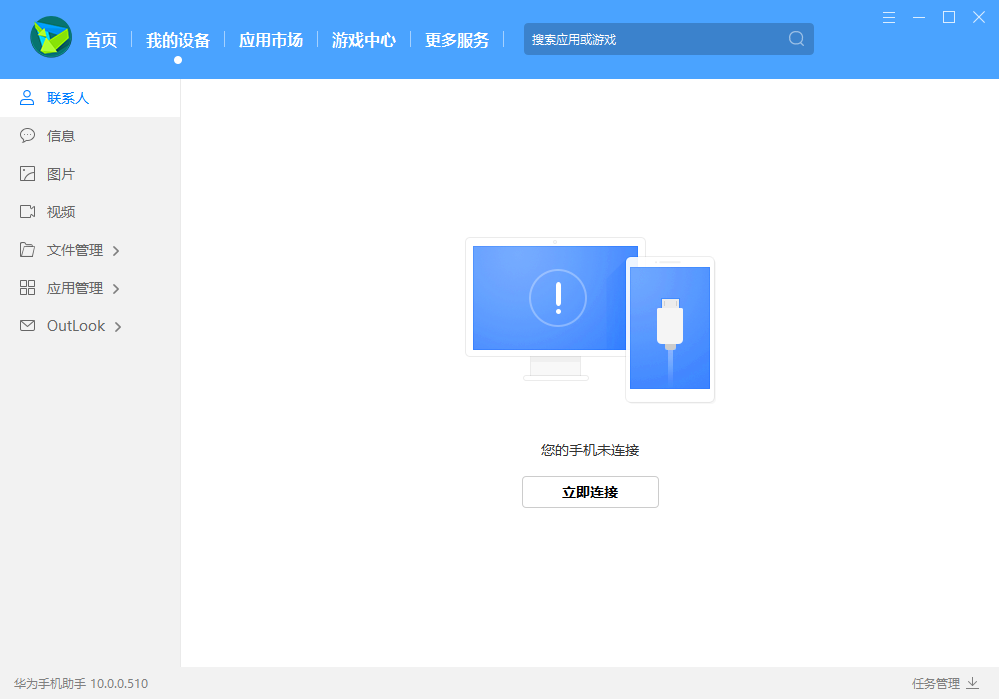Open the 游戏中心 menu item
The width and height of the screenshot is (999, 699).
(363, 40)
